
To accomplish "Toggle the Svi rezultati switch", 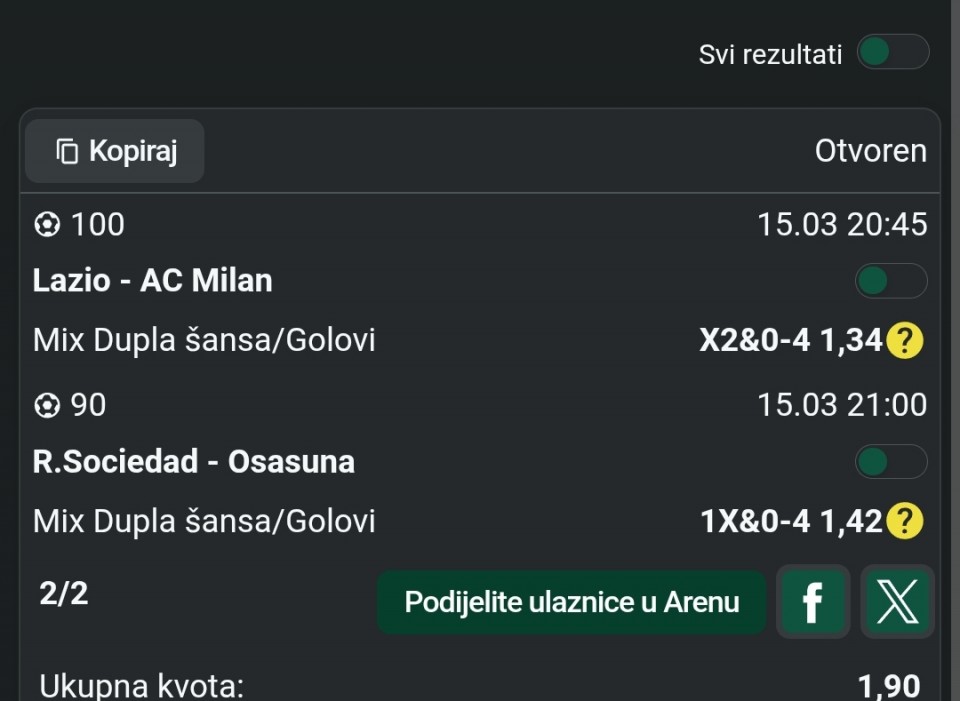I will 892,52.
